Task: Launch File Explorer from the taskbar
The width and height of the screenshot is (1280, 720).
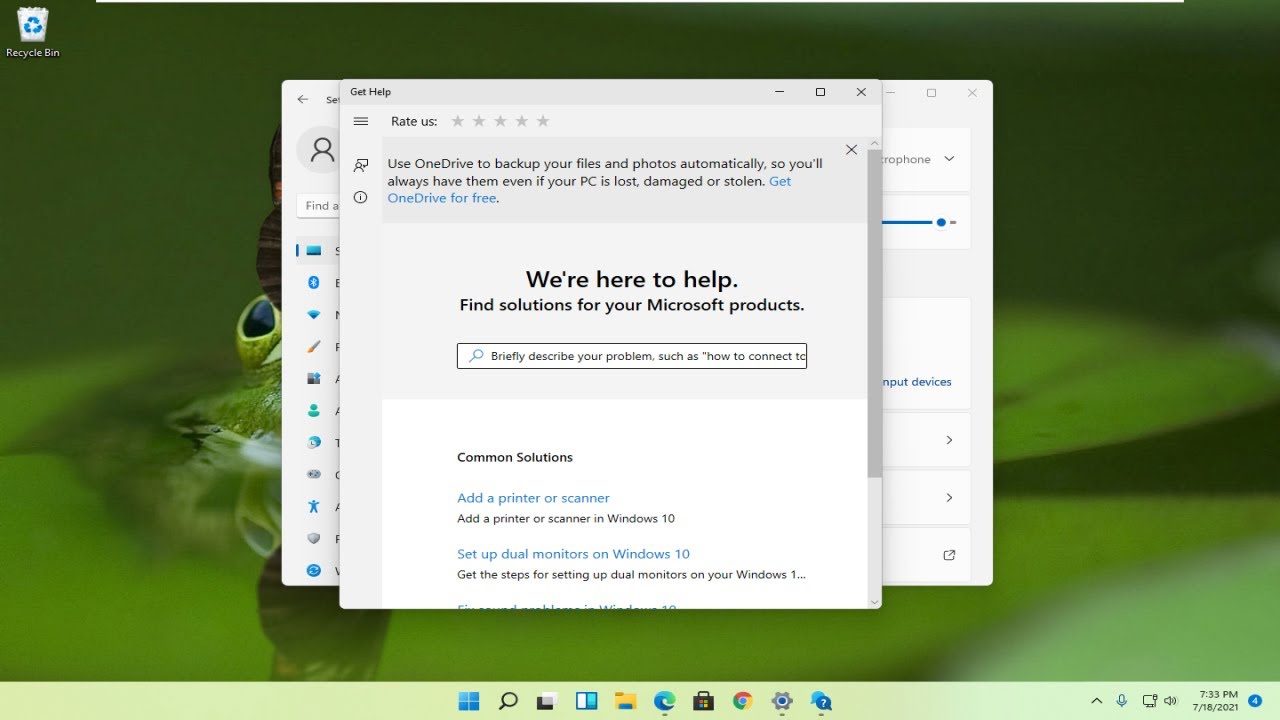Action: (x=625, y=701)
